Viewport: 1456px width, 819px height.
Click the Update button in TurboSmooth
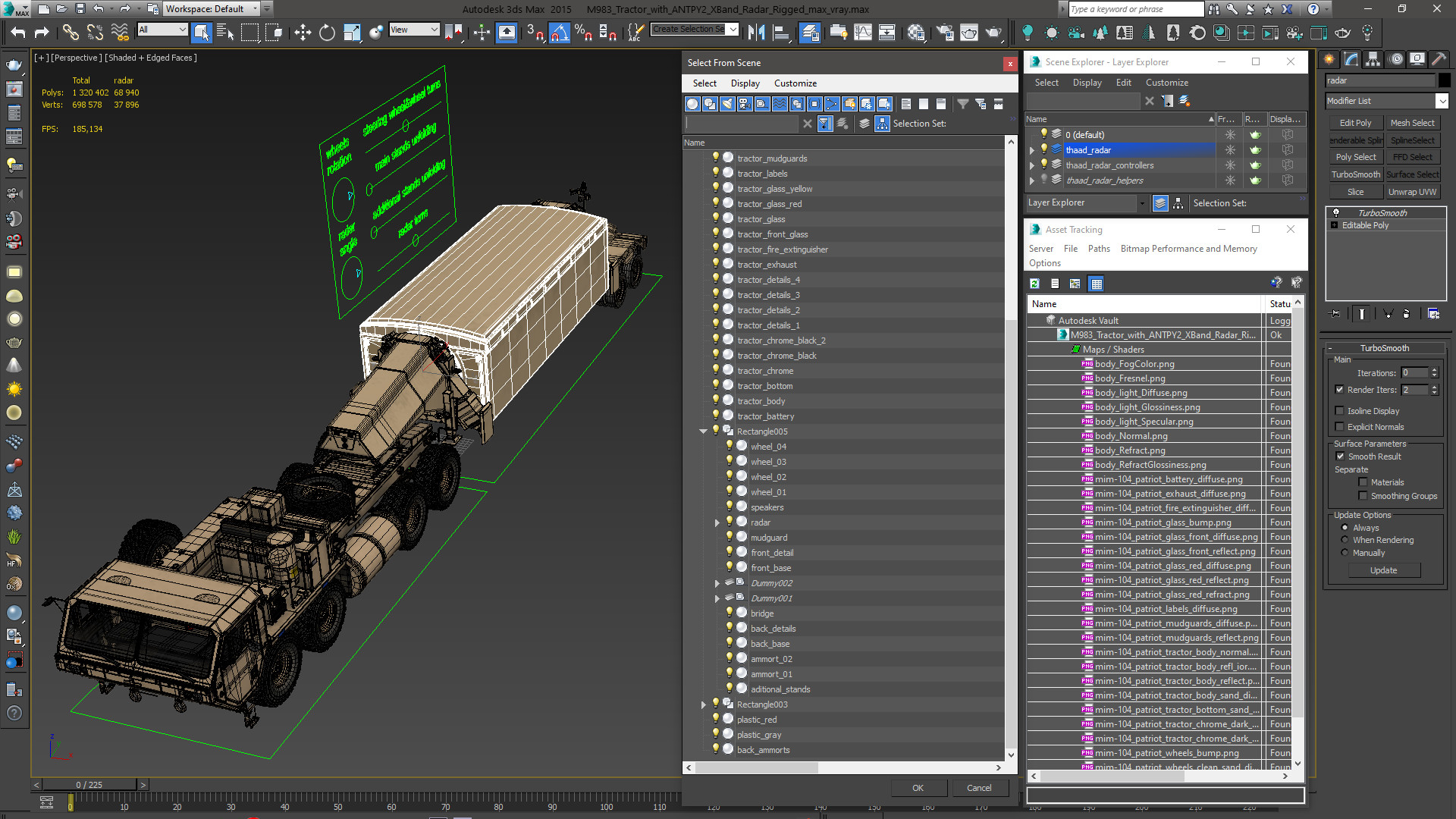[x=1383, y=570]
